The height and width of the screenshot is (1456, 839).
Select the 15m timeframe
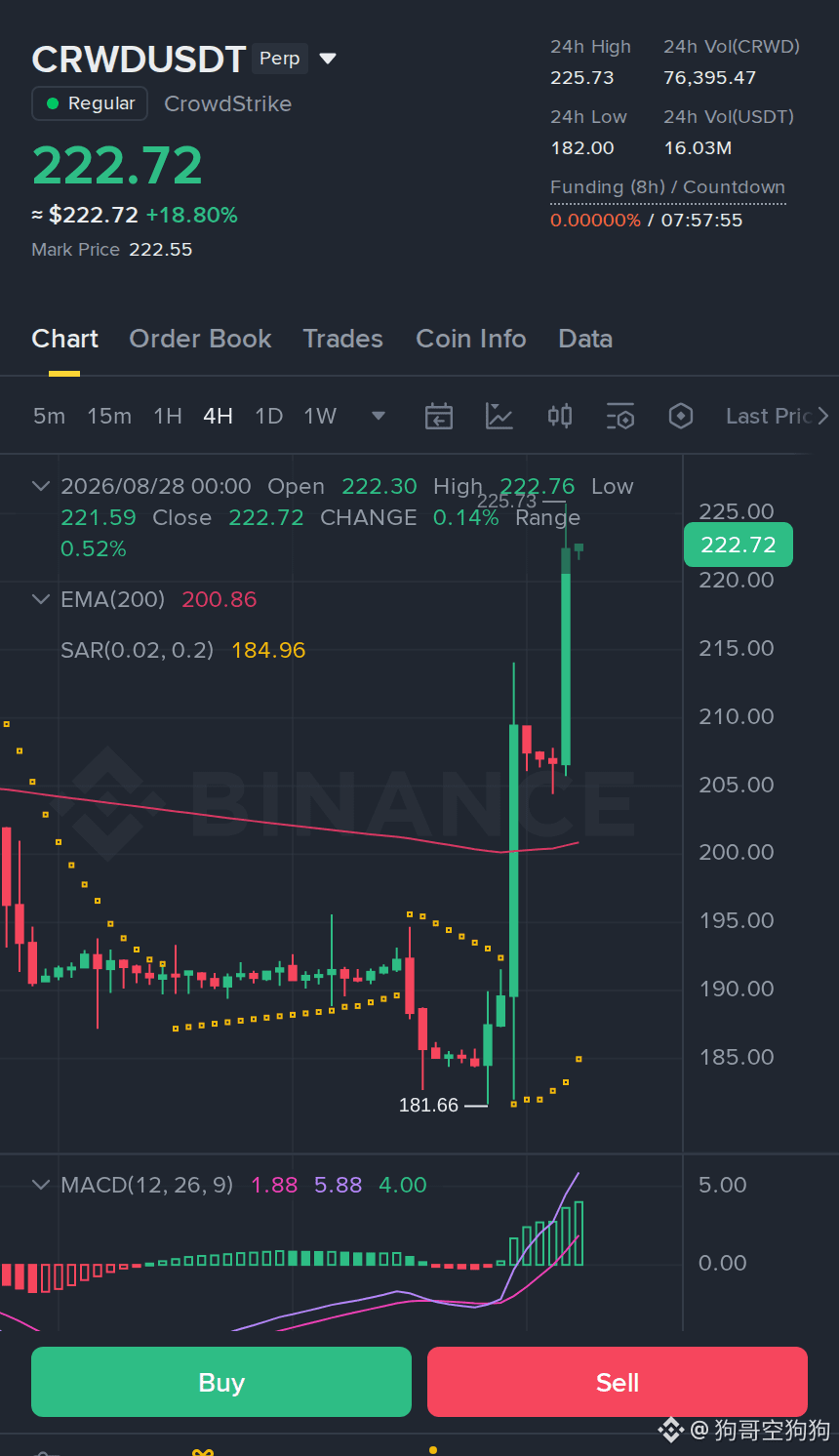click(x=109, y=416)
